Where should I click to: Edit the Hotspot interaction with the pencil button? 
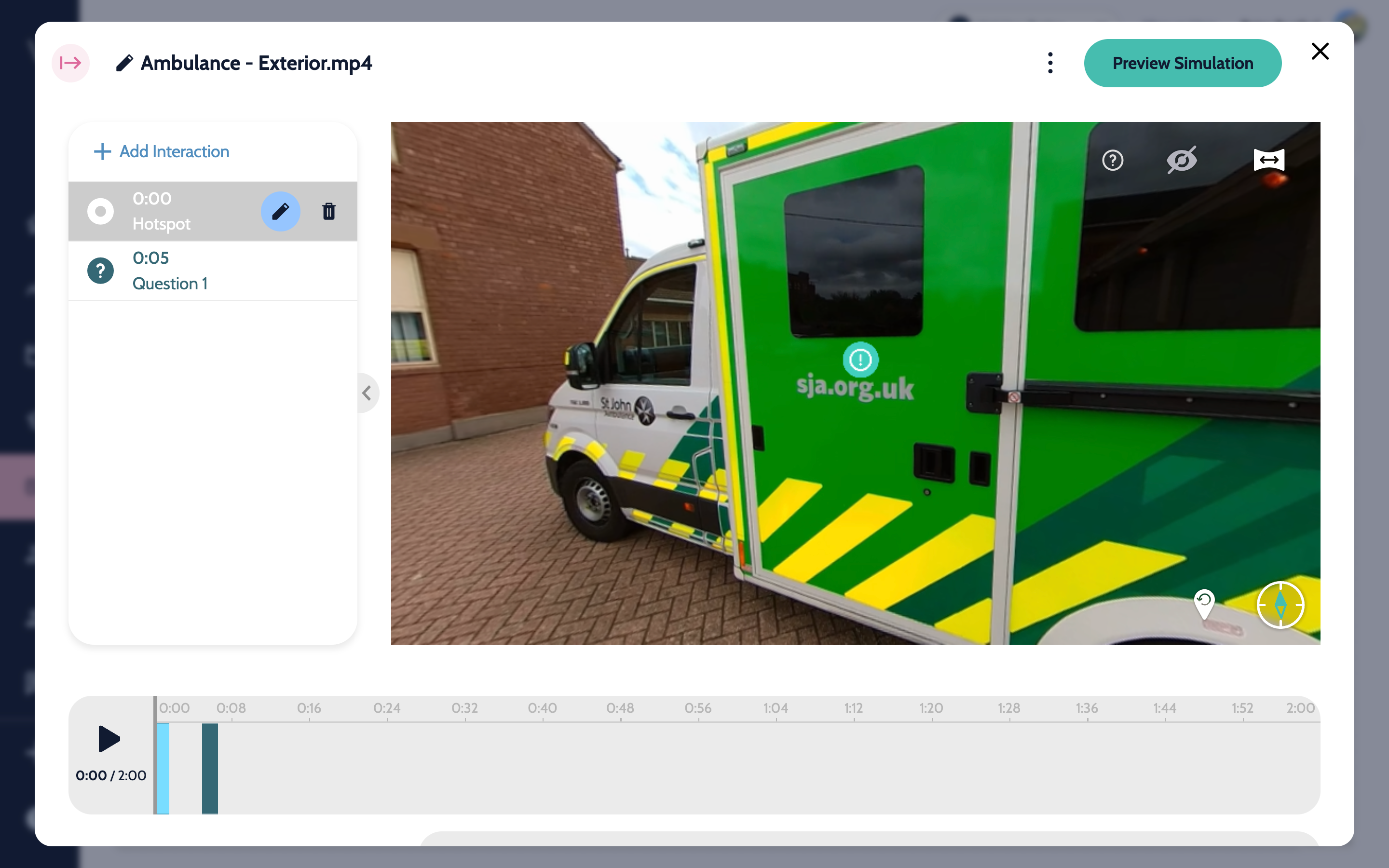coord(280,211)
